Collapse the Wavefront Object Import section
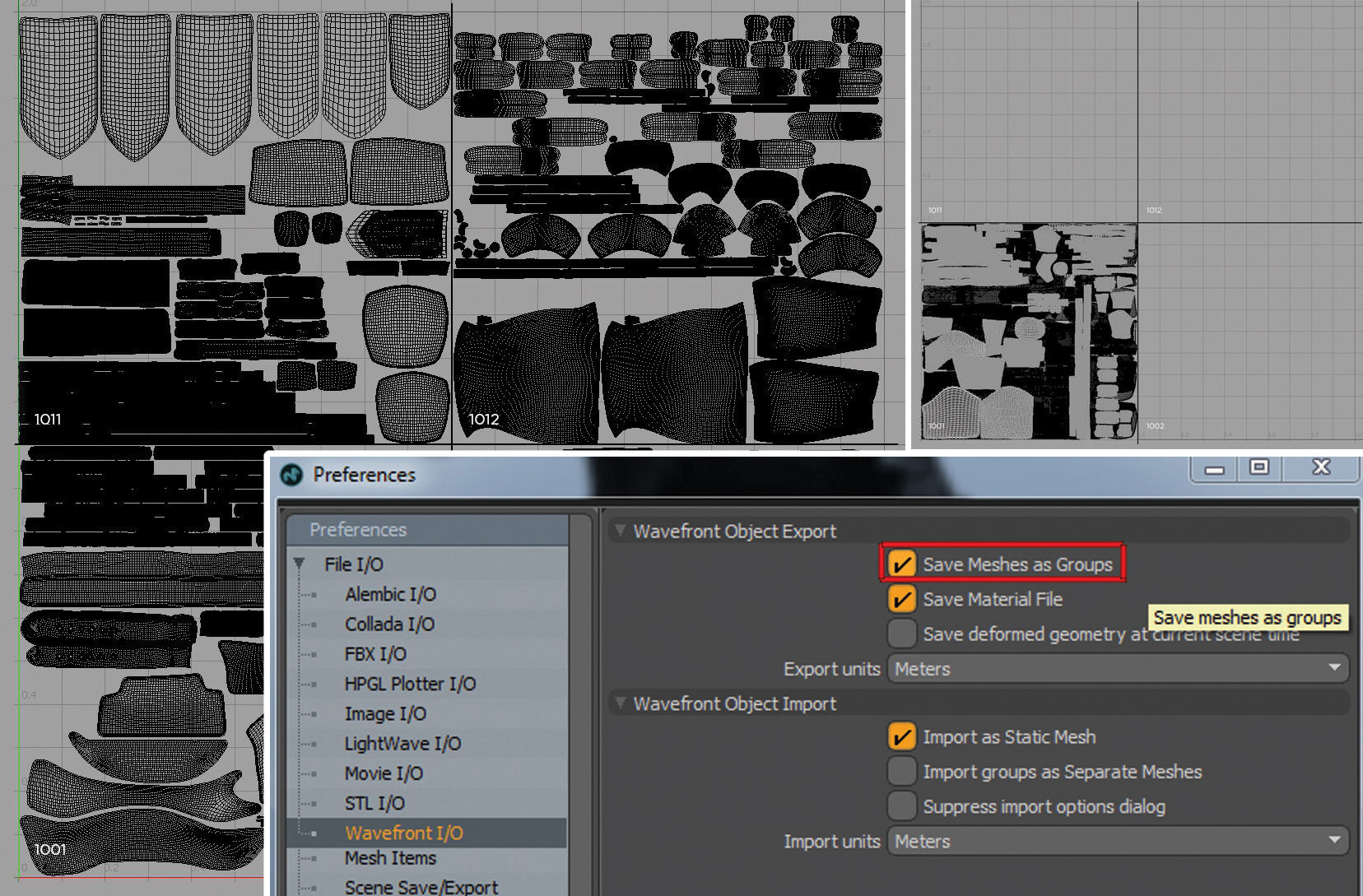 (x=621, y=703)
